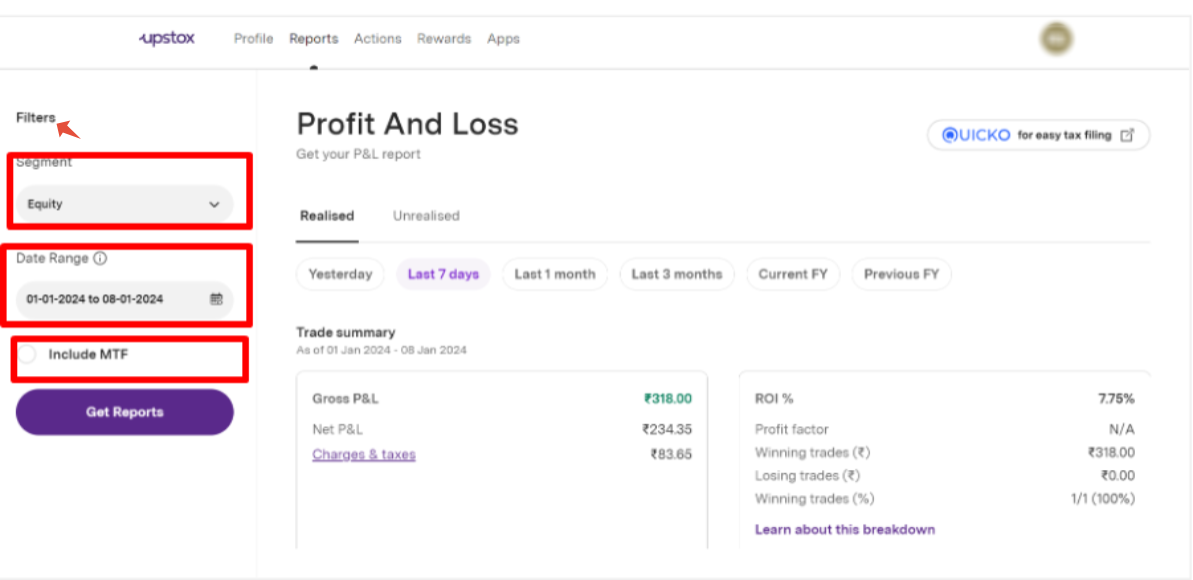This screenshot has height=580, width=1193.
Task: Click the Profit And Loss heading
Action: (x=407, y=124)
